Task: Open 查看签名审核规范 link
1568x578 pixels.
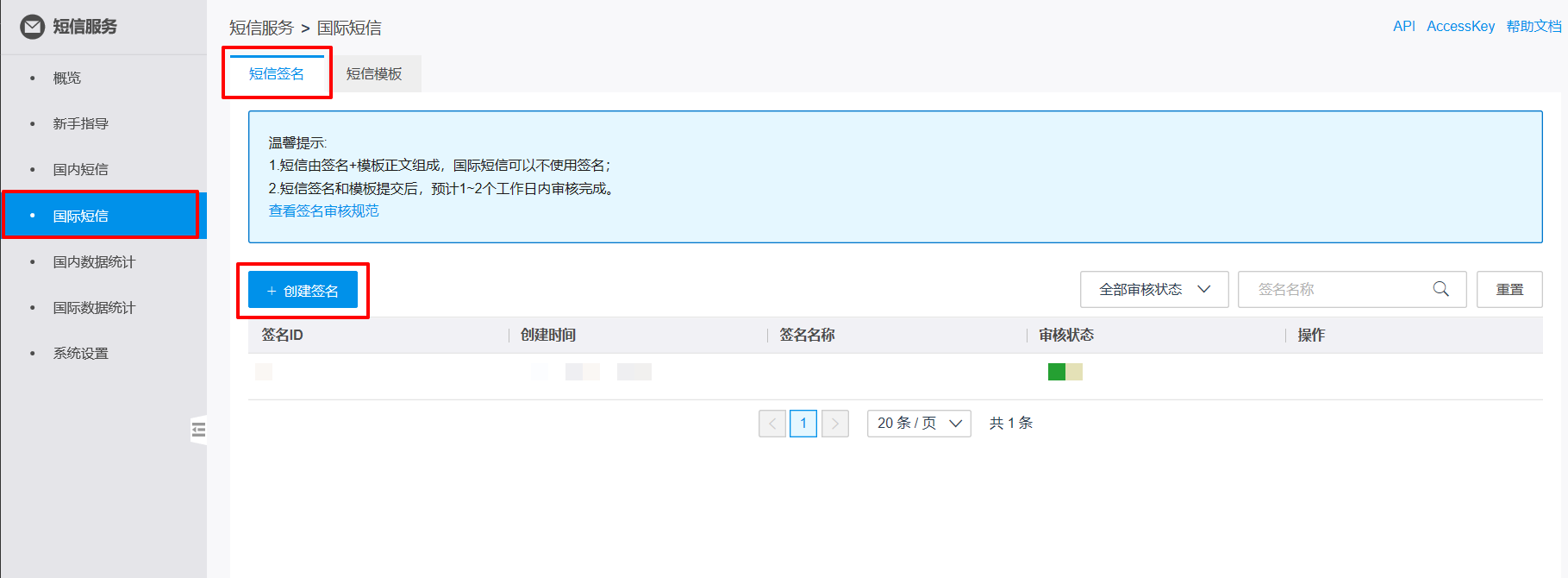Action: point(324,210)
